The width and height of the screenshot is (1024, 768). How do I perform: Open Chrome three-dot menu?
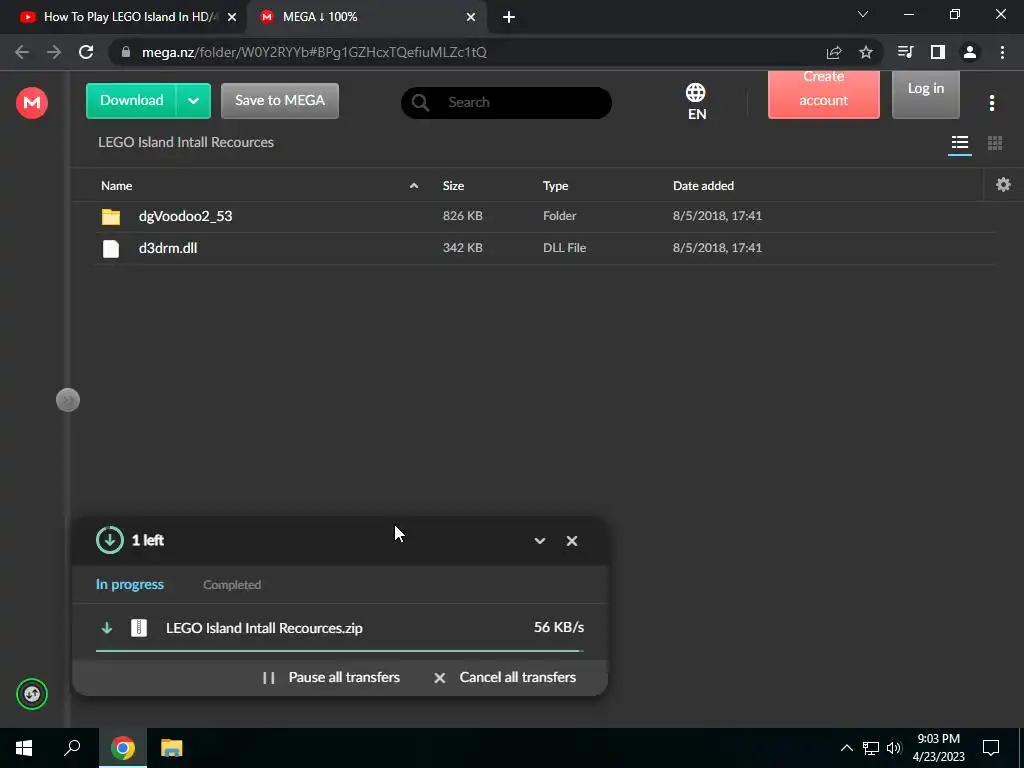(1002, 52)
